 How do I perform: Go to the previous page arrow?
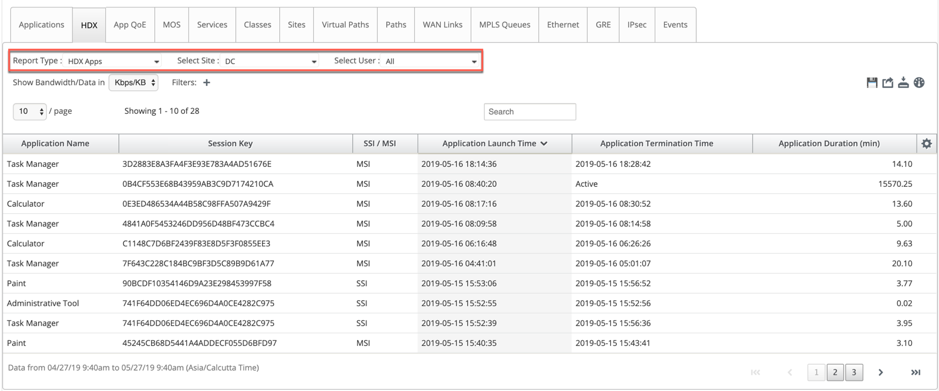(x=790, y=372)
